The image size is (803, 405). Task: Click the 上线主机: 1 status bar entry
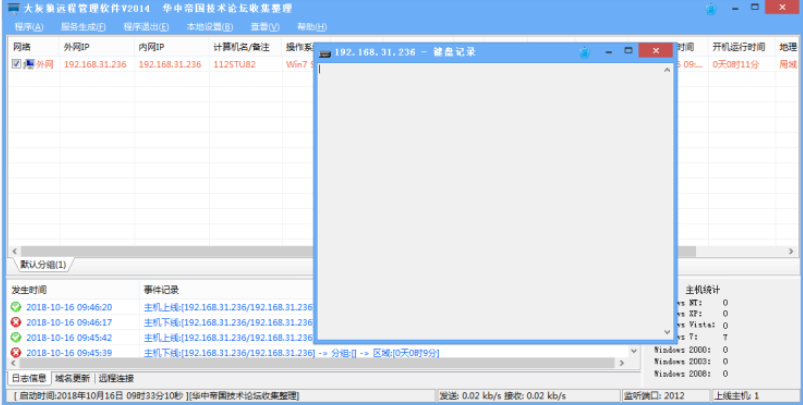(x=755, y=396)
